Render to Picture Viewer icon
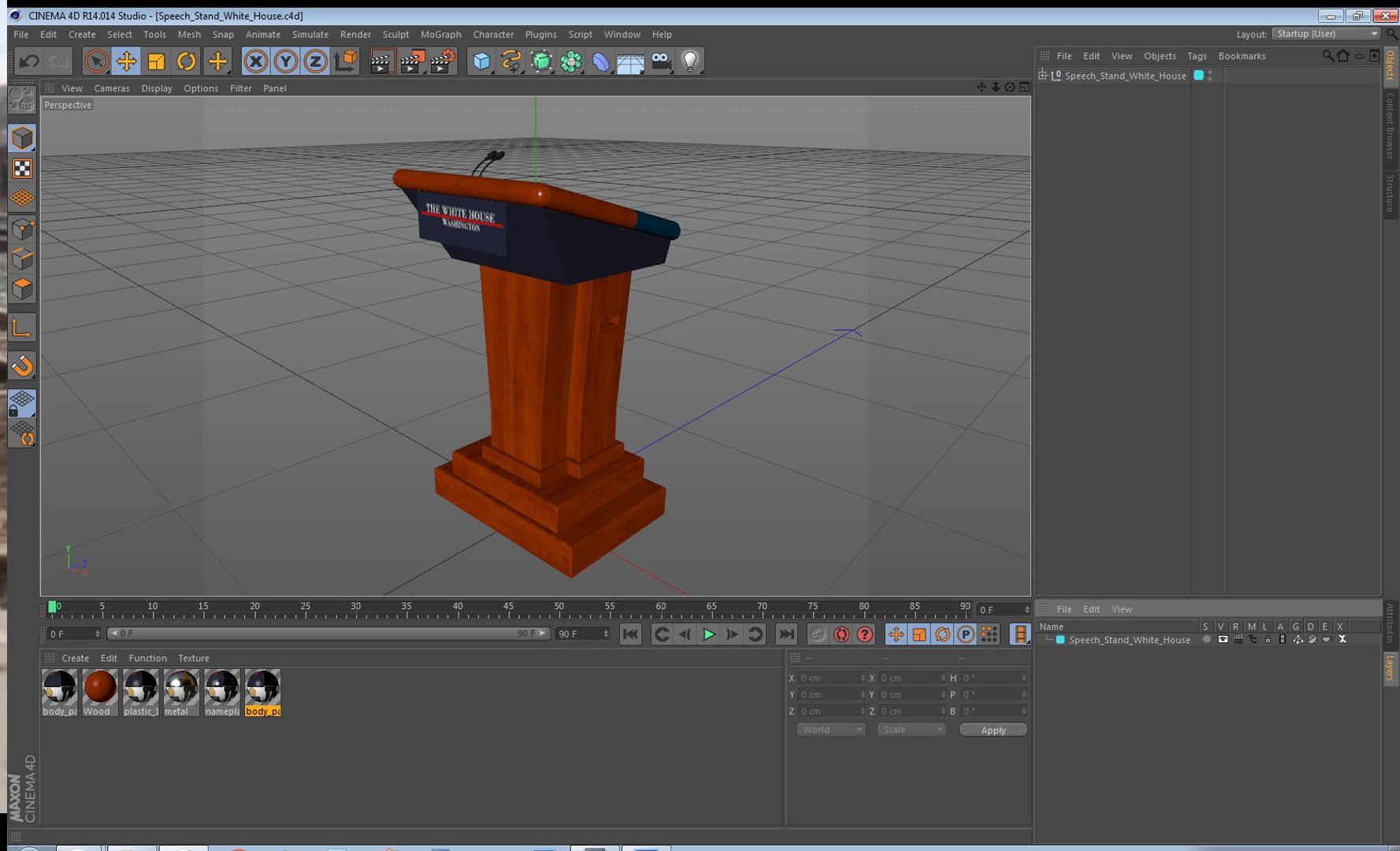 pos(412,61)
